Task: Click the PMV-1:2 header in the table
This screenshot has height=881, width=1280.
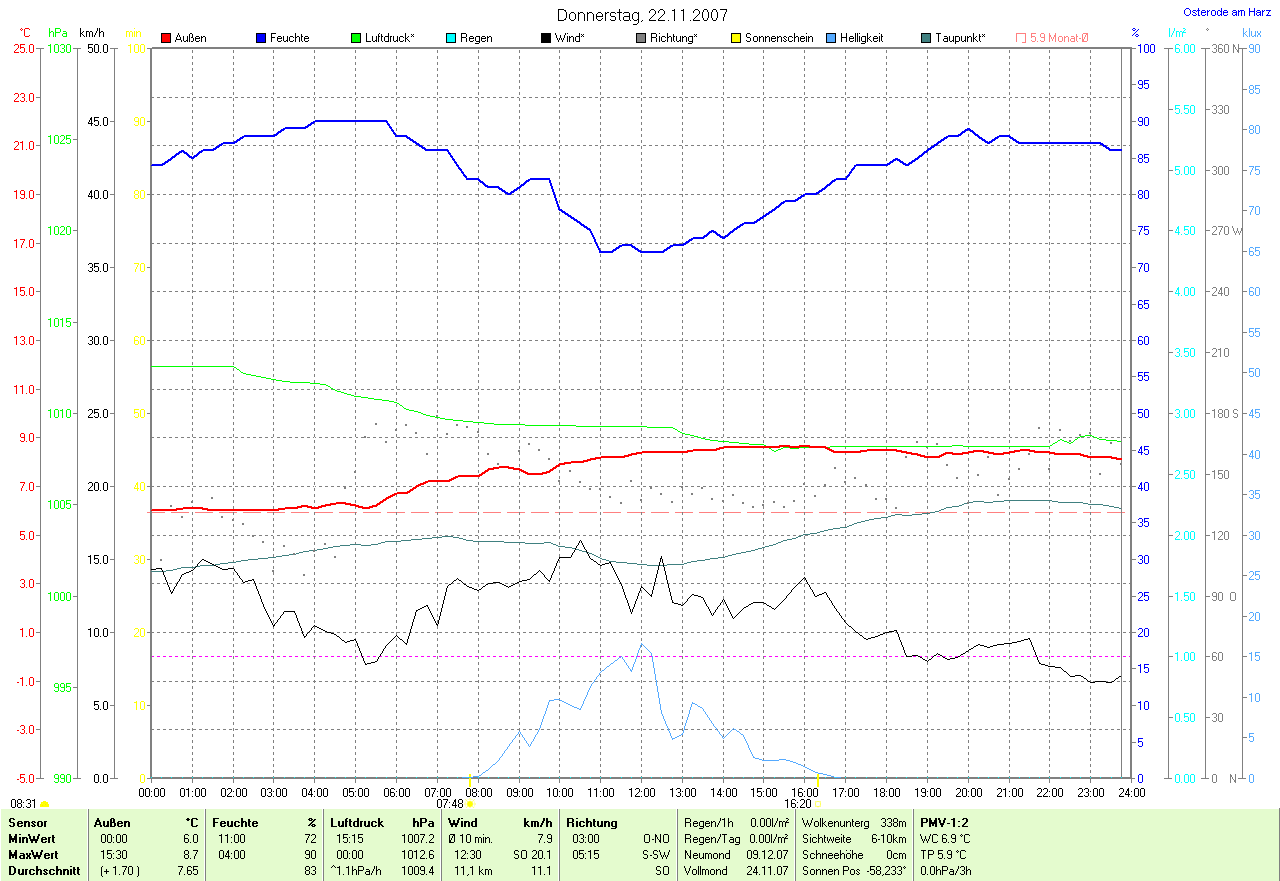Action: click(x=944, y=822)
